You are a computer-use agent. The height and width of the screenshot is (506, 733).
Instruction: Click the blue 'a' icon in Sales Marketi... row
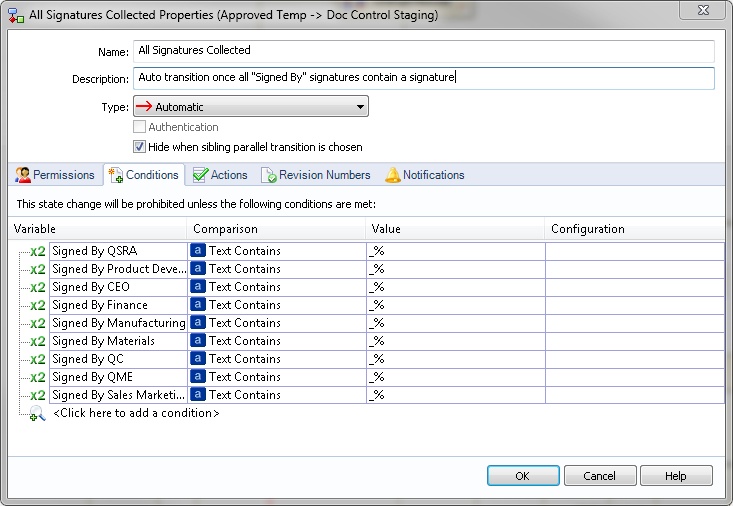click(x=198, y=395)
